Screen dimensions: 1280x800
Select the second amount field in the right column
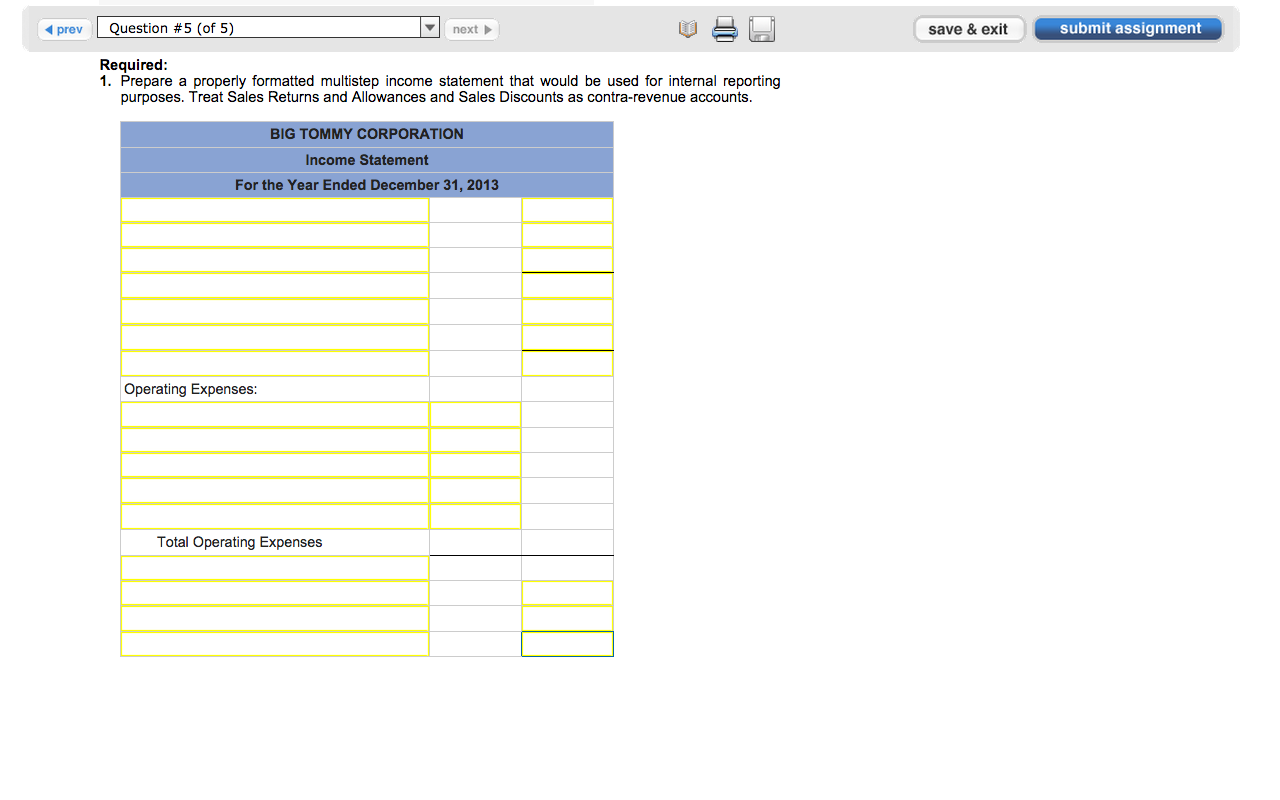(x=567, y=235)
